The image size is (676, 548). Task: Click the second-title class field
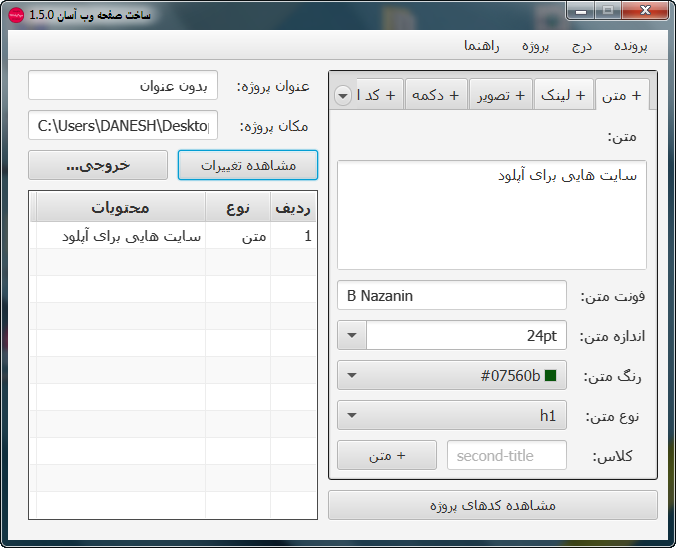tap(507, 455)
